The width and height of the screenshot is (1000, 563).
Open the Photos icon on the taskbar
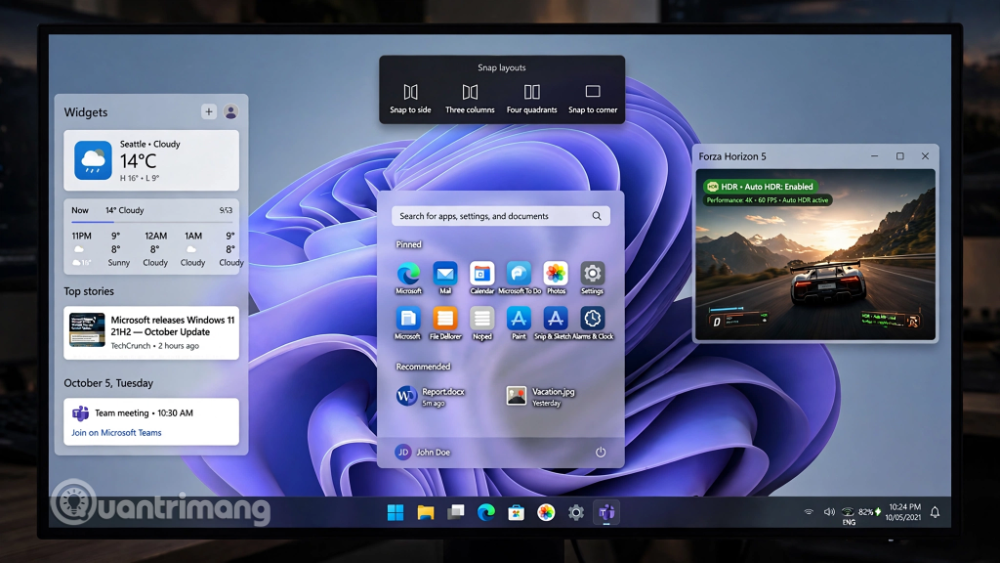tap(546, 512)
